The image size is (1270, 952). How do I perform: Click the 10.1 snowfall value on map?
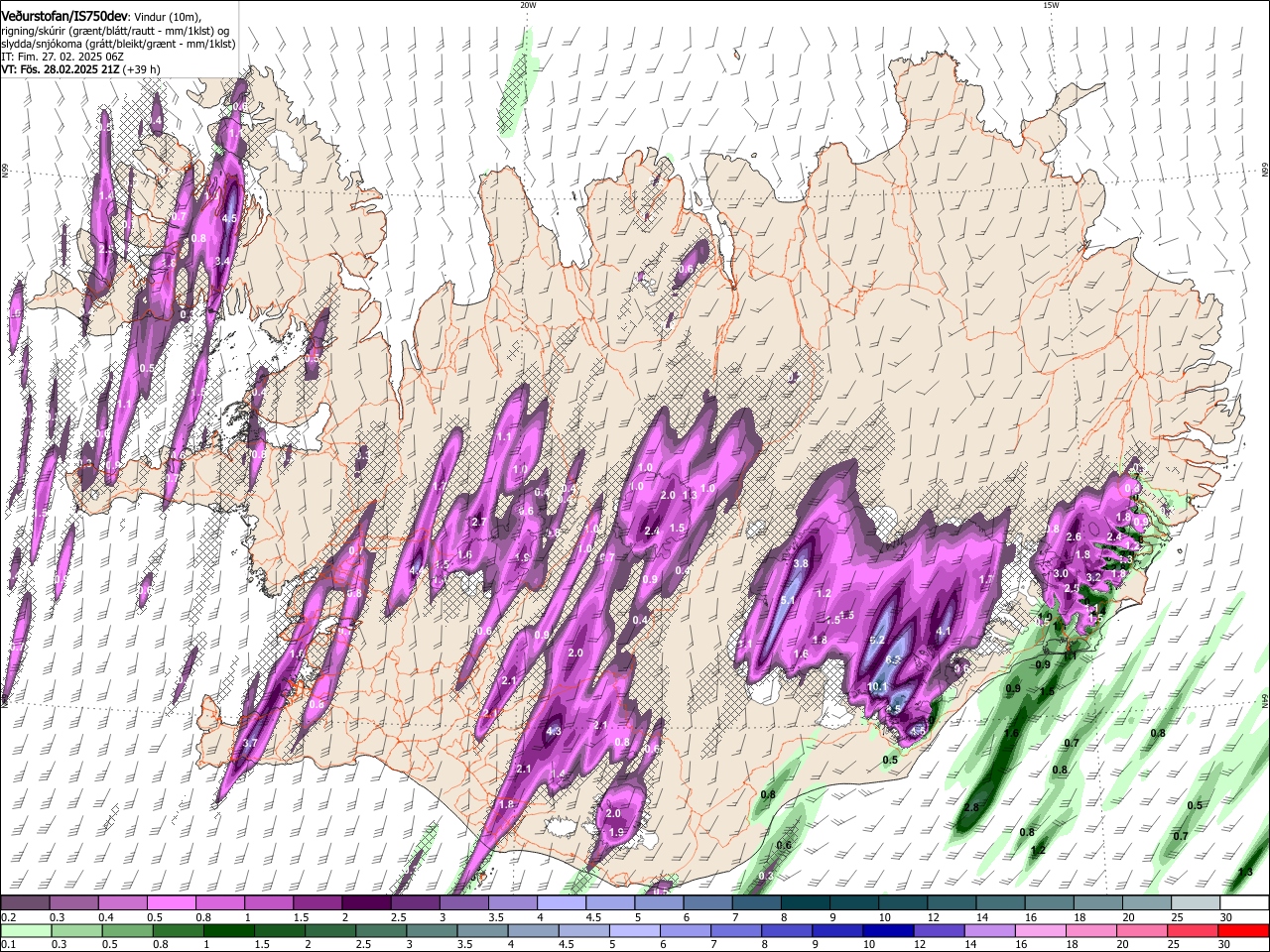[x=878, y=687]
